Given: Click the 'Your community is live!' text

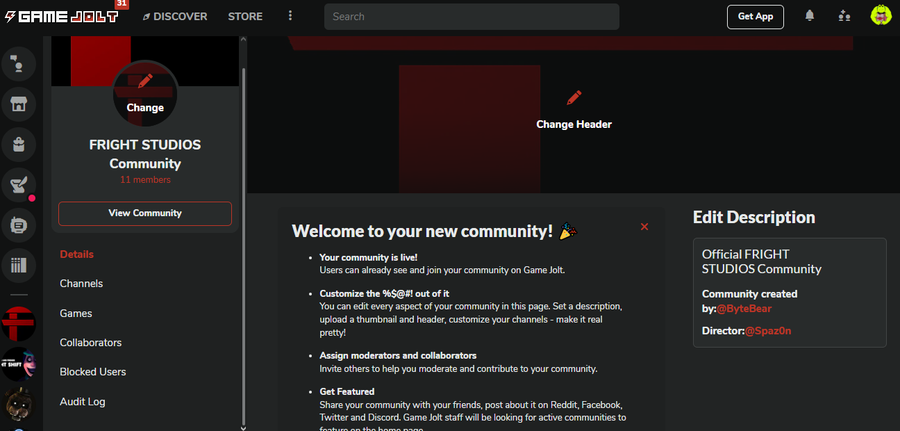Looking at the screenshot, I should click(x=368, y=258).
